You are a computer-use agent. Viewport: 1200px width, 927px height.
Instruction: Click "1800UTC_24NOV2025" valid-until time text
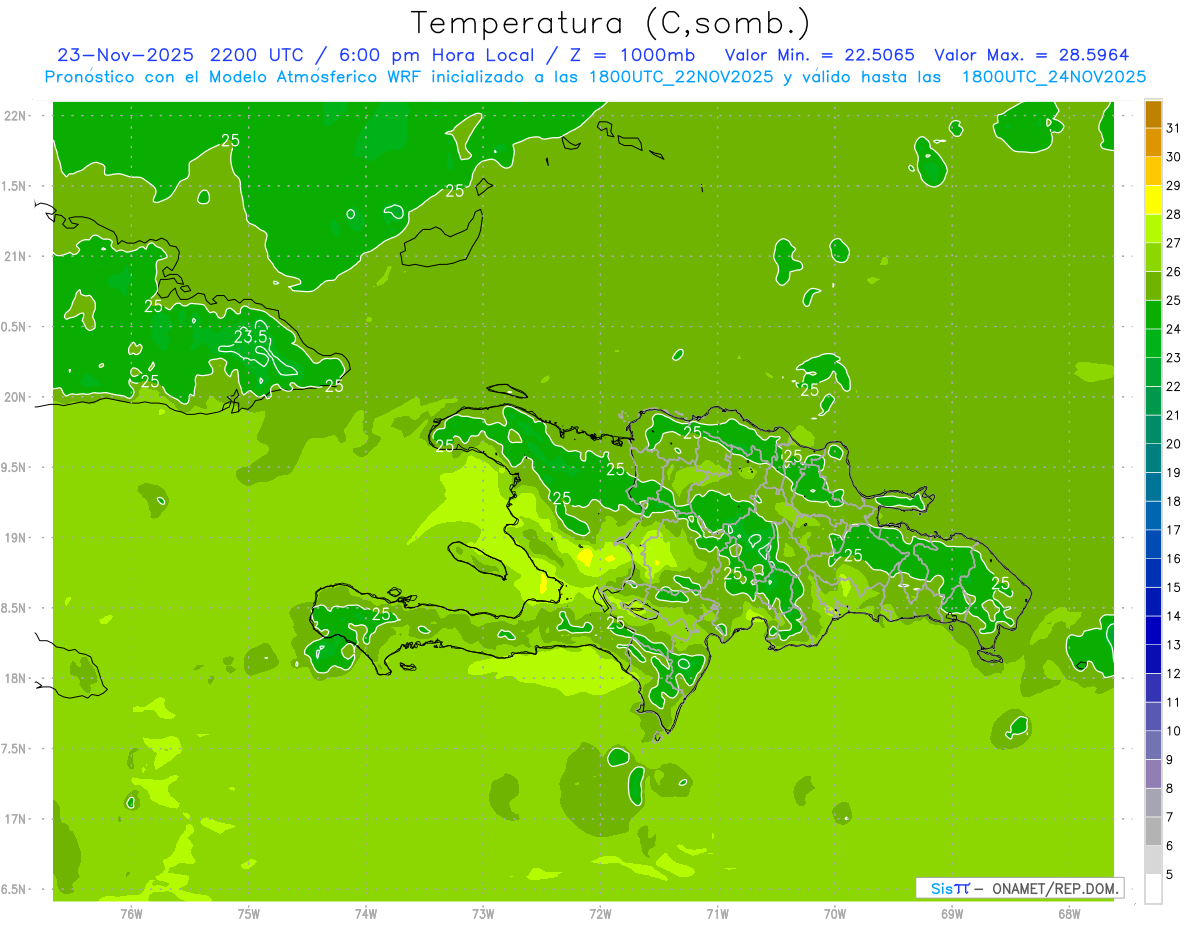pos(1053,77)
